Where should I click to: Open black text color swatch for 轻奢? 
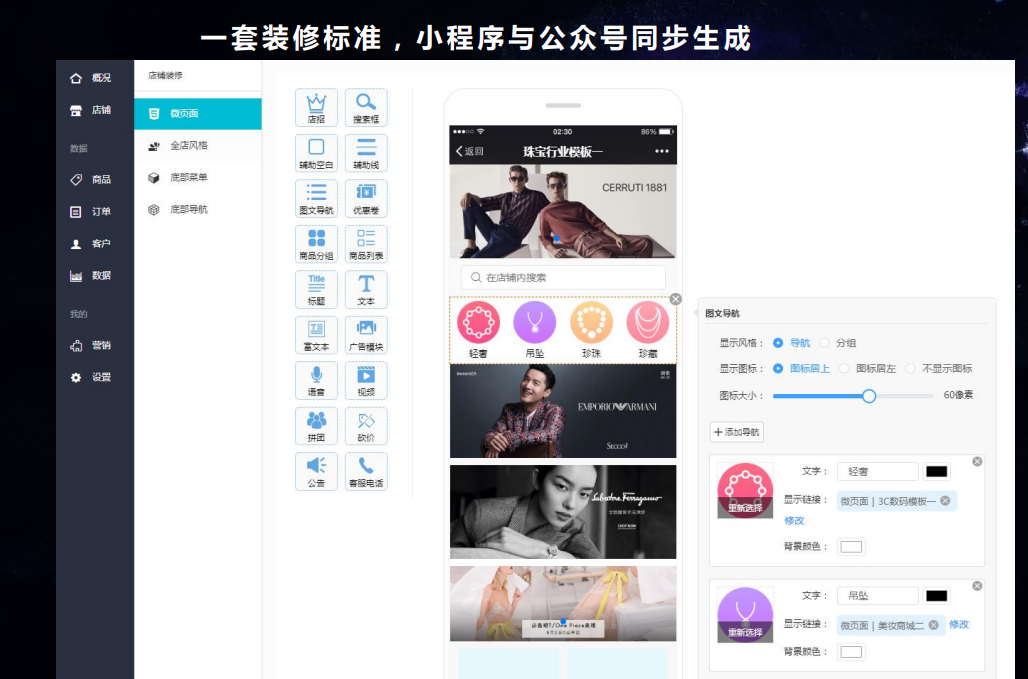pyautogui.click(x=936, y=471)
